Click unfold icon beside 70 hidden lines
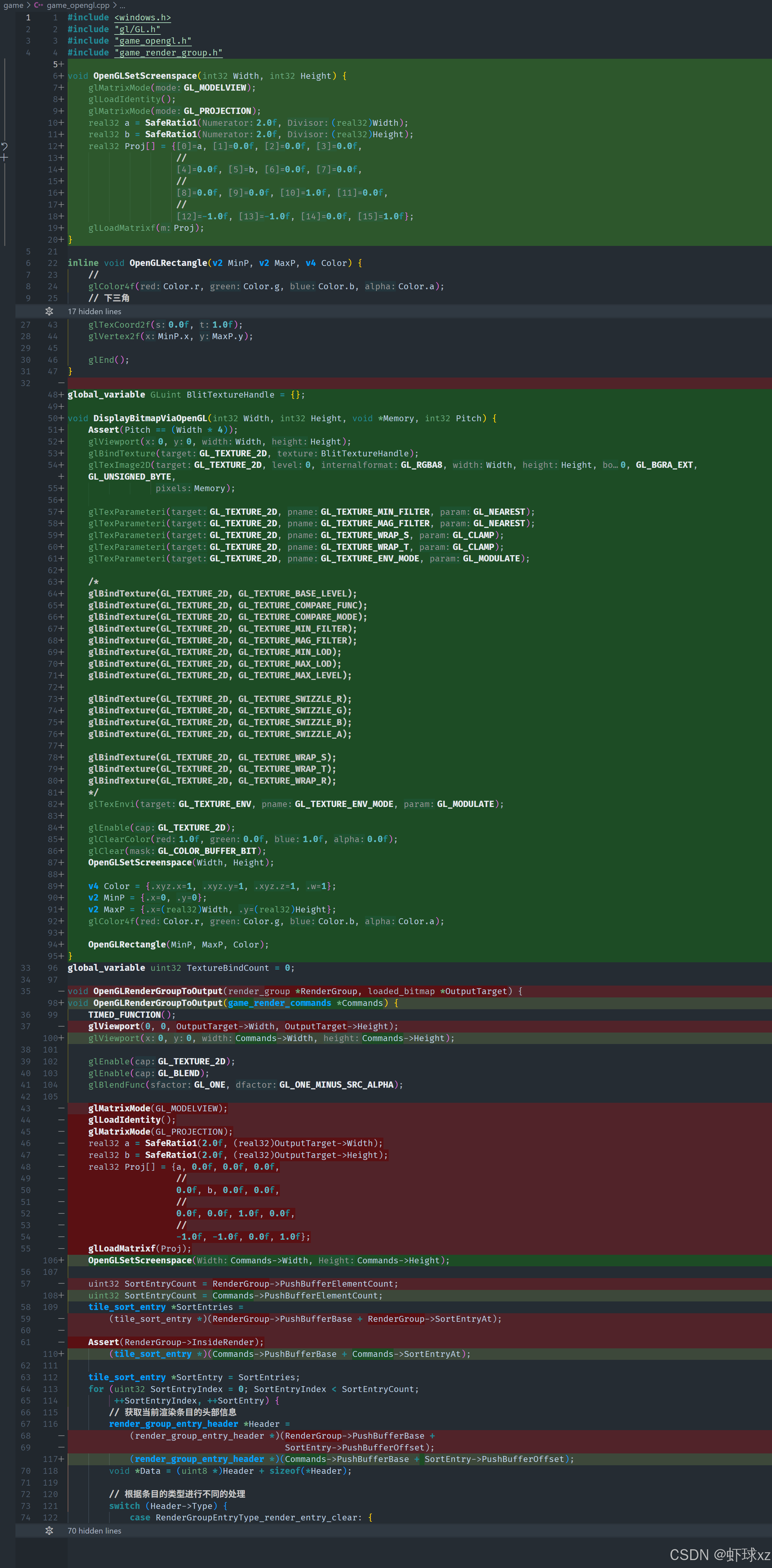This screenshot has height=1568, width=772. 49,1530
